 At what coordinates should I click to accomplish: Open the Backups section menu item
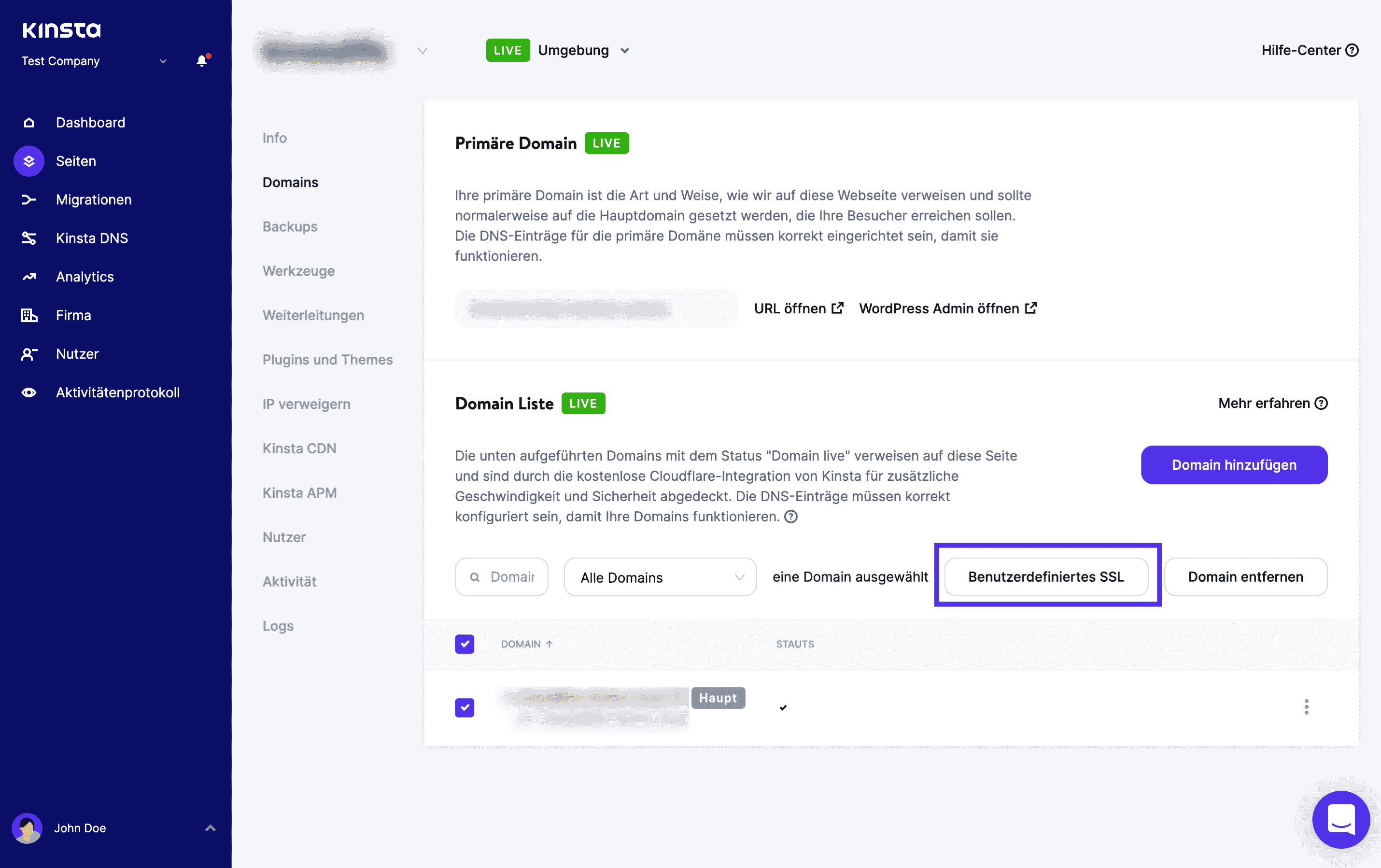(290, 226)
